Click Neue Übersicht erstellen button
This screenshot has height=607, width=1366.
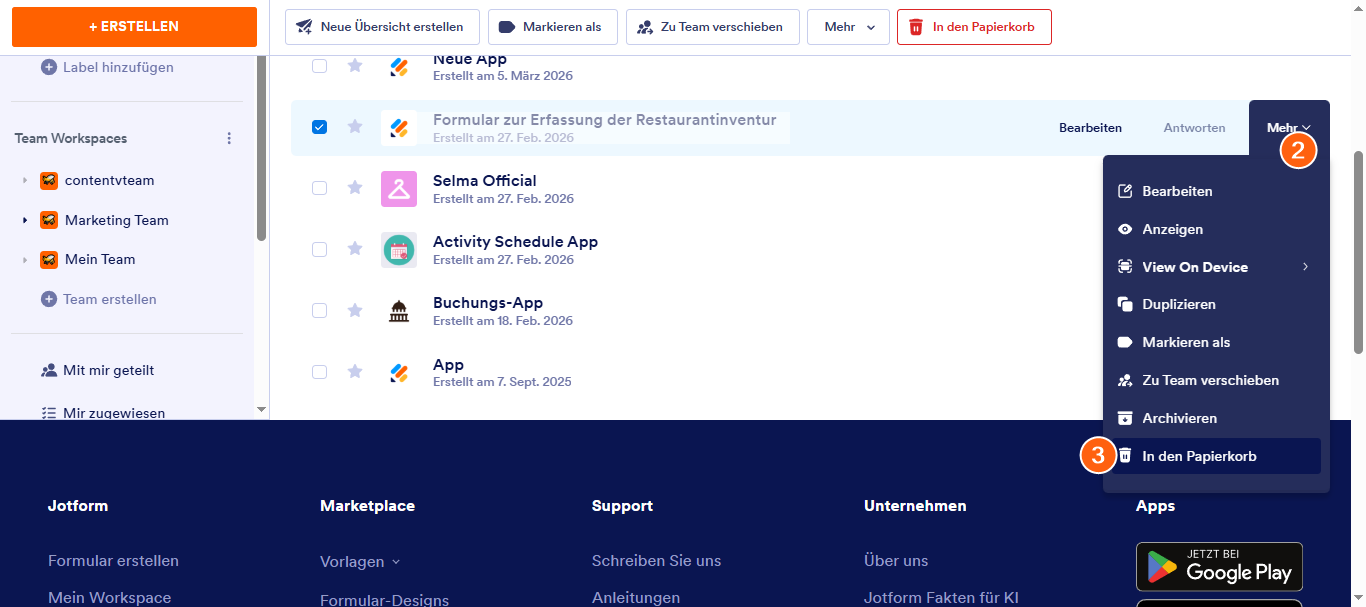tap(382, 27)
